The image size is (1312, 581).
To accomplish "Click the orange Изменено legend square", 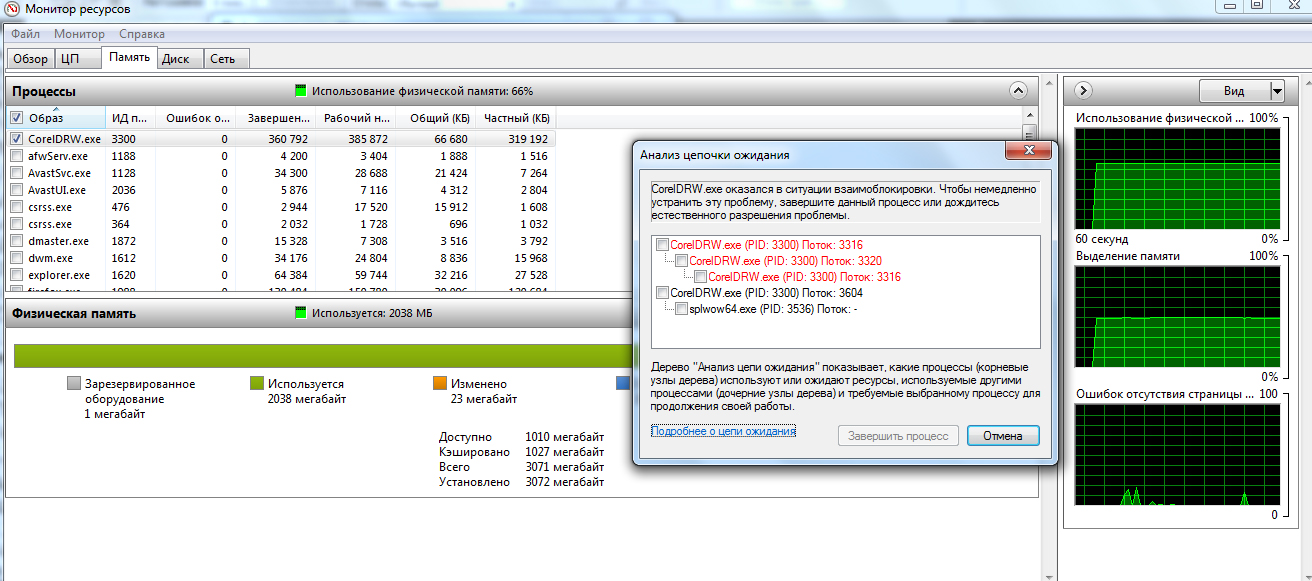I will (439, 383).
